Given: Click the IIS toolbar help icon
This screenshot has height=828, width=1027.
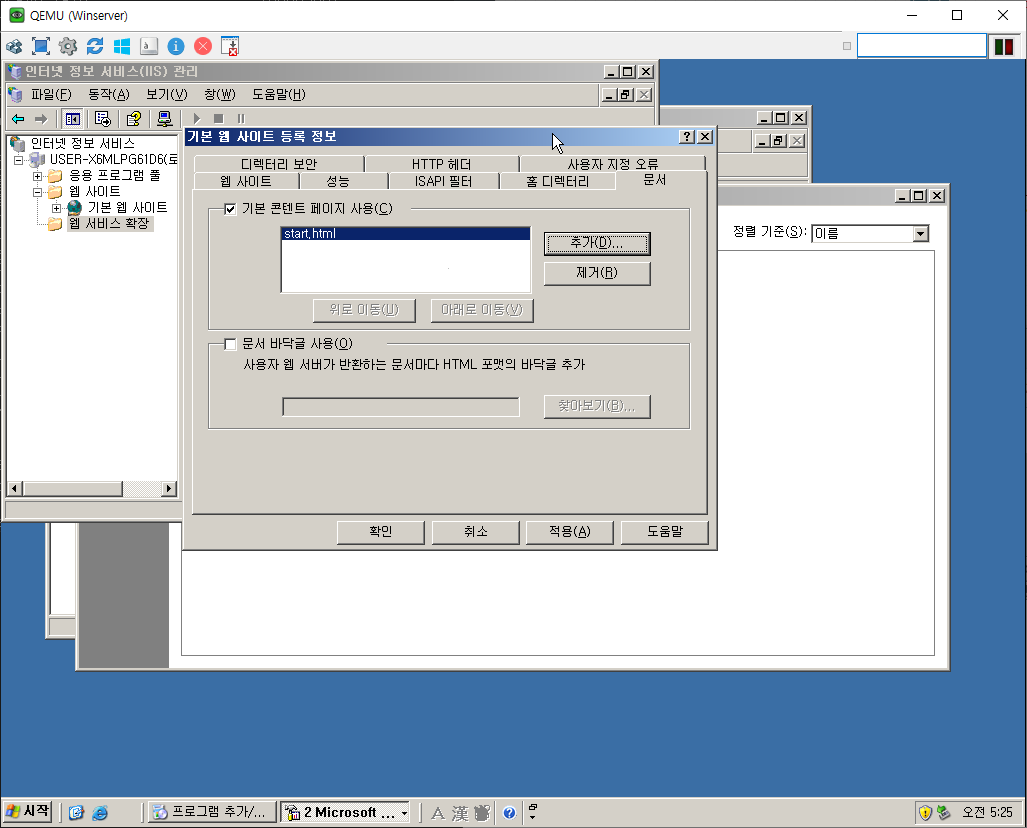Looking at the screenshot, I should point(134,119).
